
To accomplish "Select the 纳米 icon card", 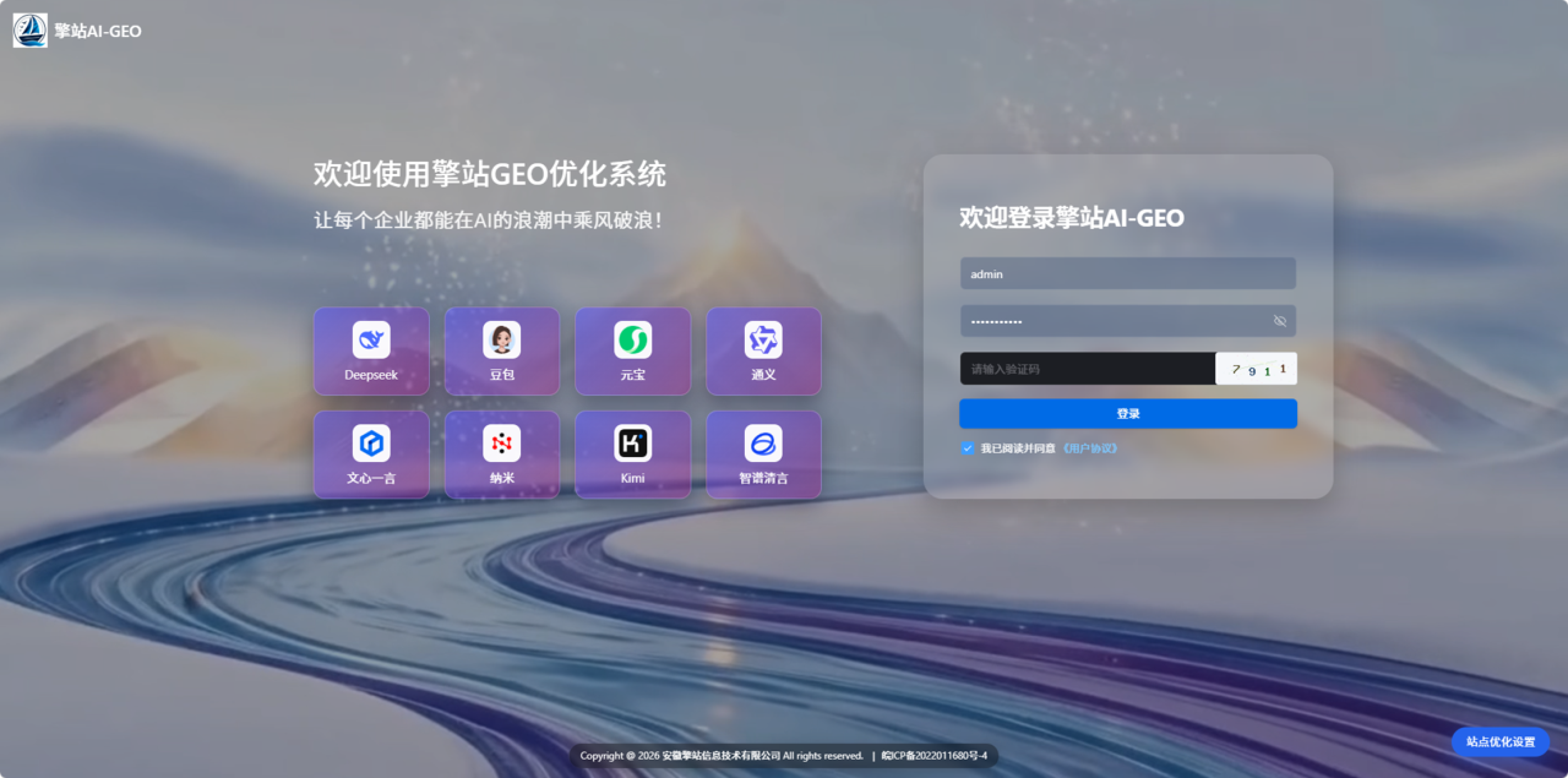I will point(502,455).
